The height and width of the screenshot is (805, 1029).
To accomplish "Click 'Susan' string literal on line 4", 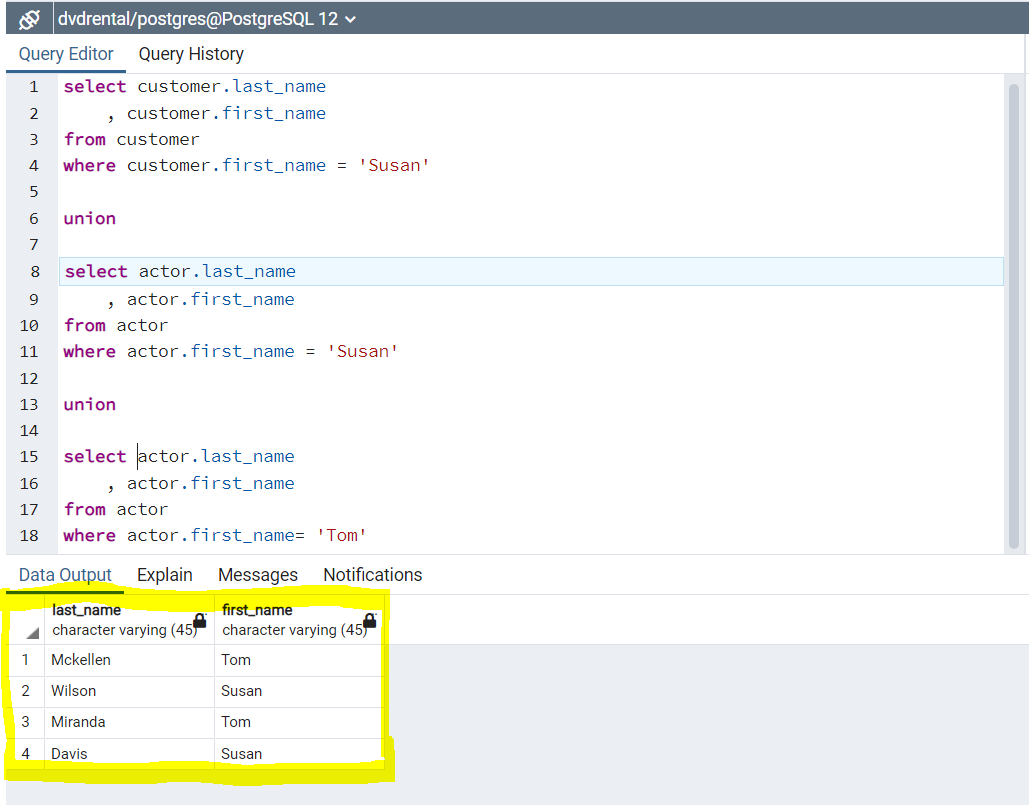I will pyautogui.click(x=394, y=165).
